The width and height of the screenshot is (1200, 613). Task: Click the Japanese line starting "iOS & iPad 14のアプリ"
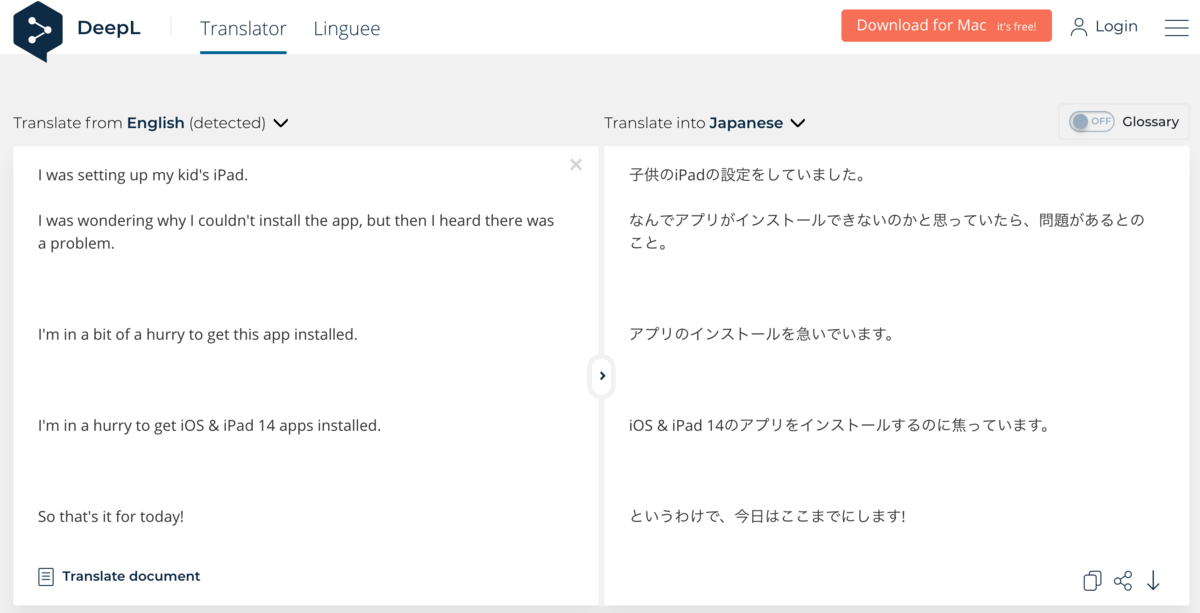point(840,426)
